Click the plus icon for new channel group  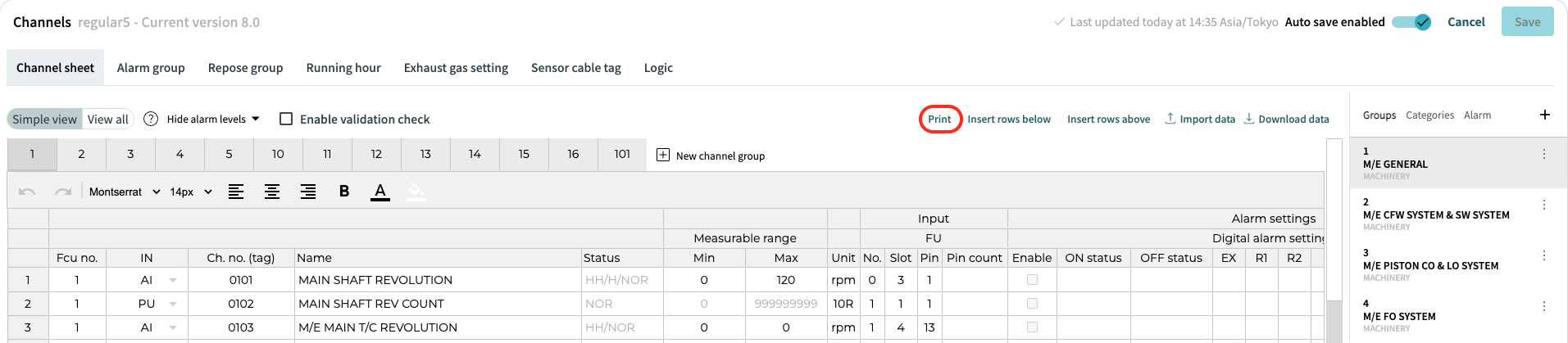pyautogui.click(x=663, y=155)
